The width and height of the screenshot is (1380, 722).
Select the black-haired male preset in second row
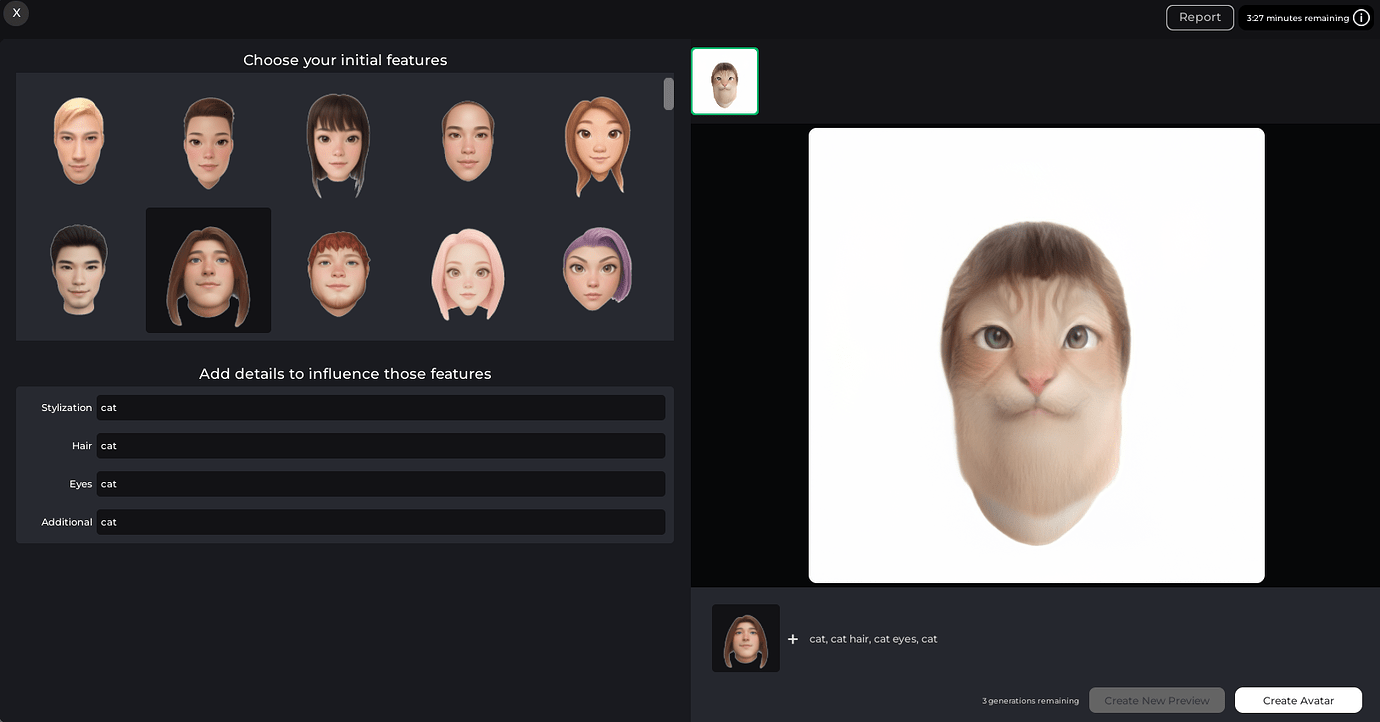[x=78, y=270]
